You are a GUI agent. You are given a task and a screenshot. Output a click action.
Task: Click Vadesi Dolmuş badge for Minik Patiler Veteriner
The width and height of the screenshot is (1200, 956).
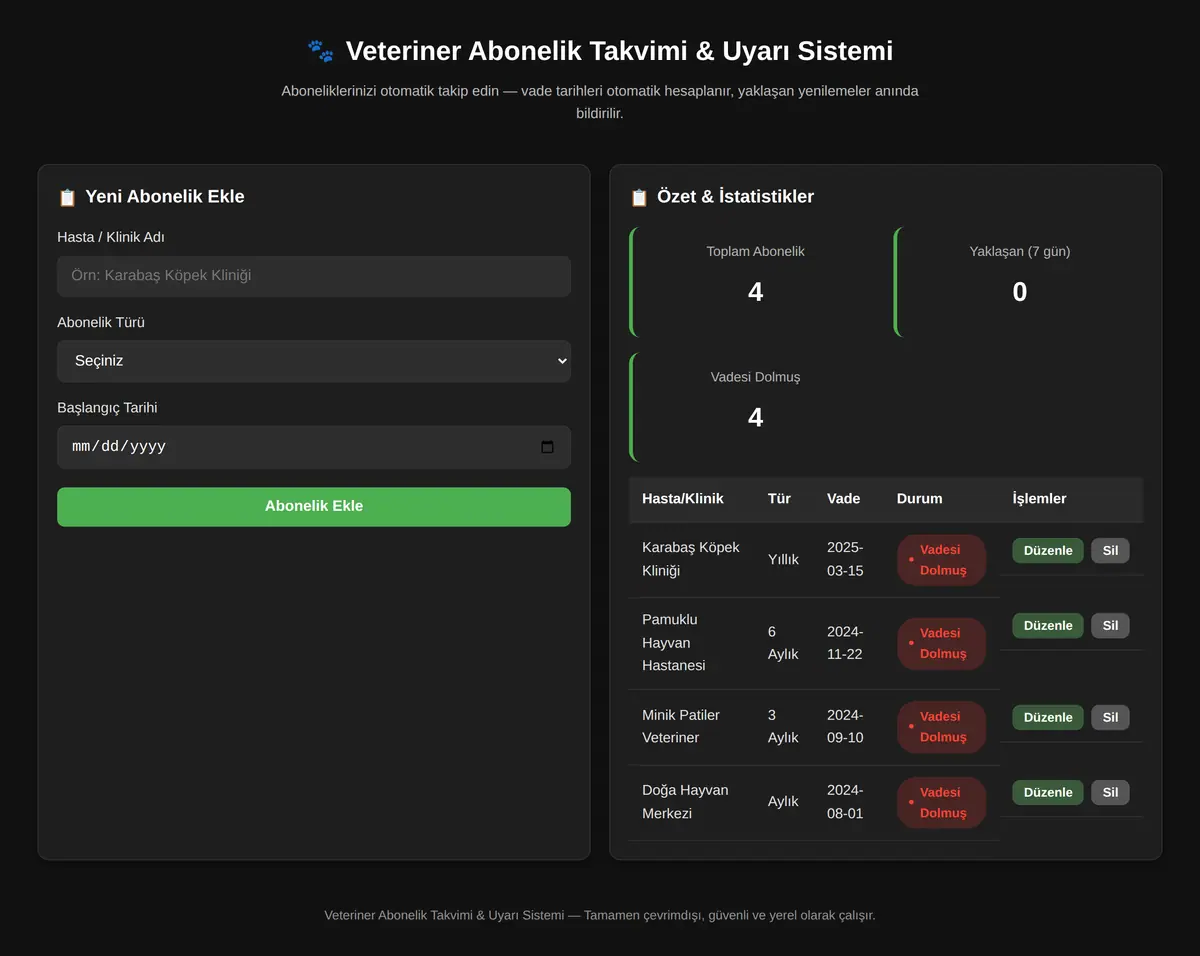coord(941,727)
